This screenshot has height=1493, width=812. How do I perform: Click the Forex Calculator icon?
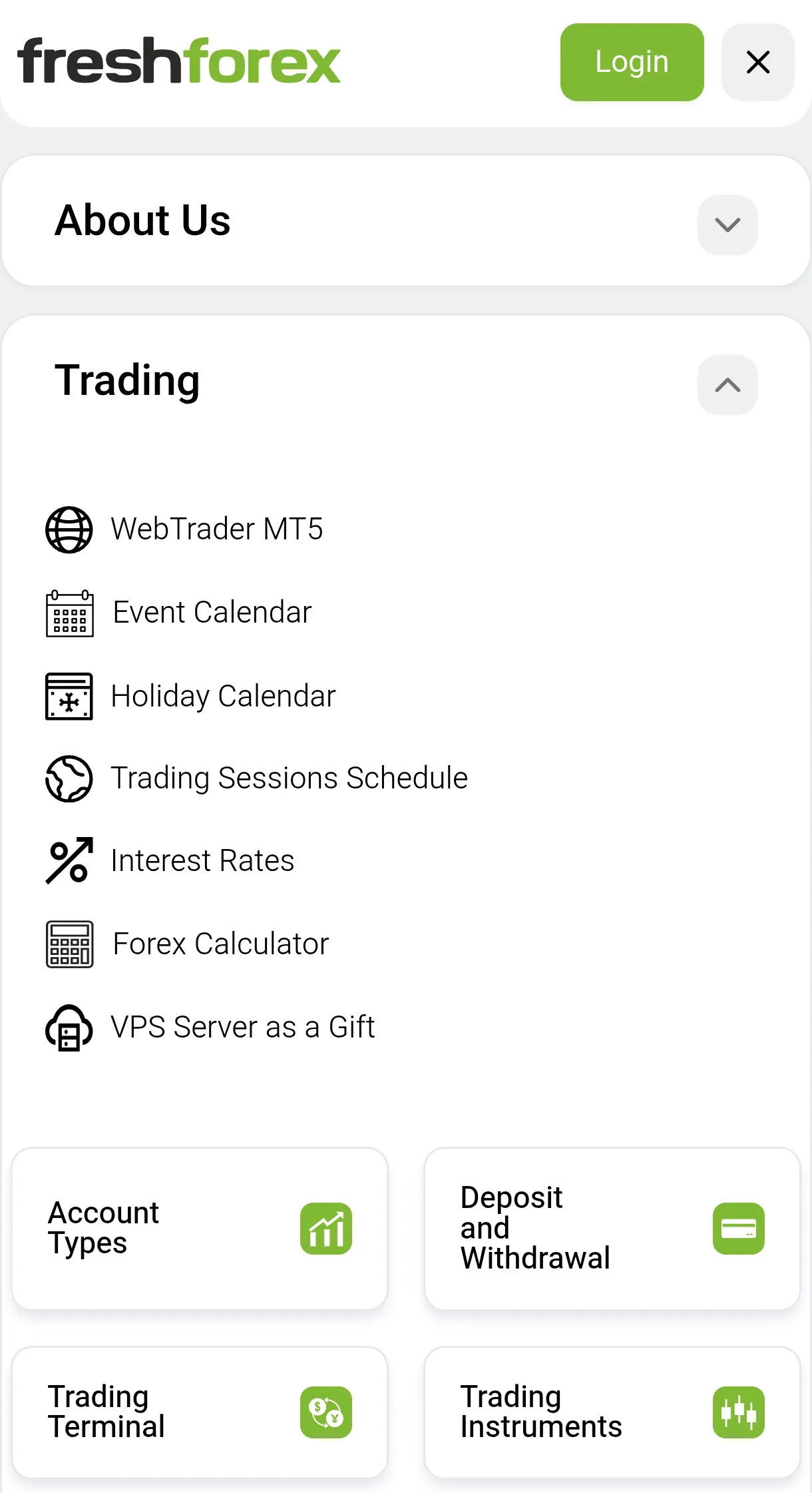pos(69,944)
